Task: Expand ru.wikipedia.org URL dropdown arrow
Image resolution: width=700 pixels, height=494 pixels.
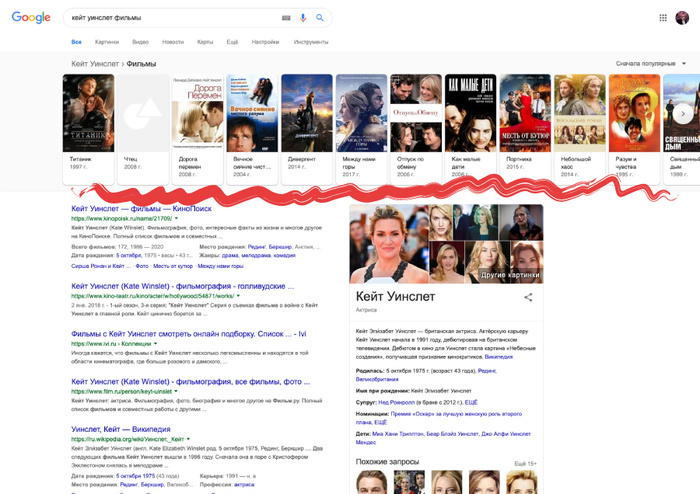Action: click(188, 439)
